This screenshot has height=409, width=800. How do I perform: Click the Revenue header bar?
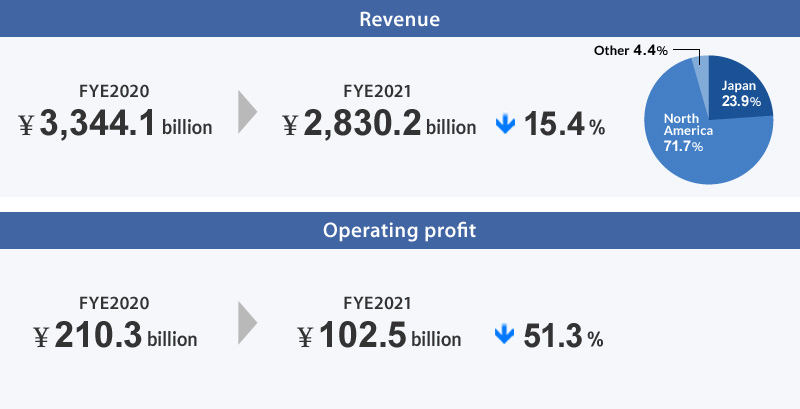pyautogui.click(x=400, y=18)
